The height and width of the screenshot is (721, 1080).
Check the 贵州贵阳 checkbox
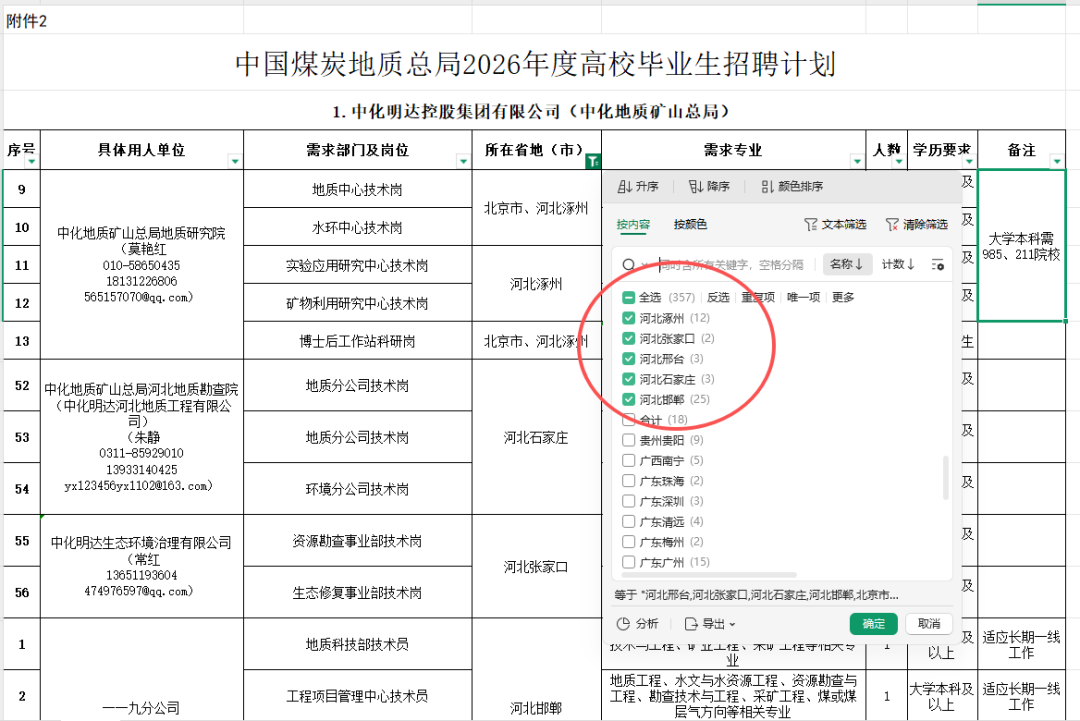[x=629, y=440]
